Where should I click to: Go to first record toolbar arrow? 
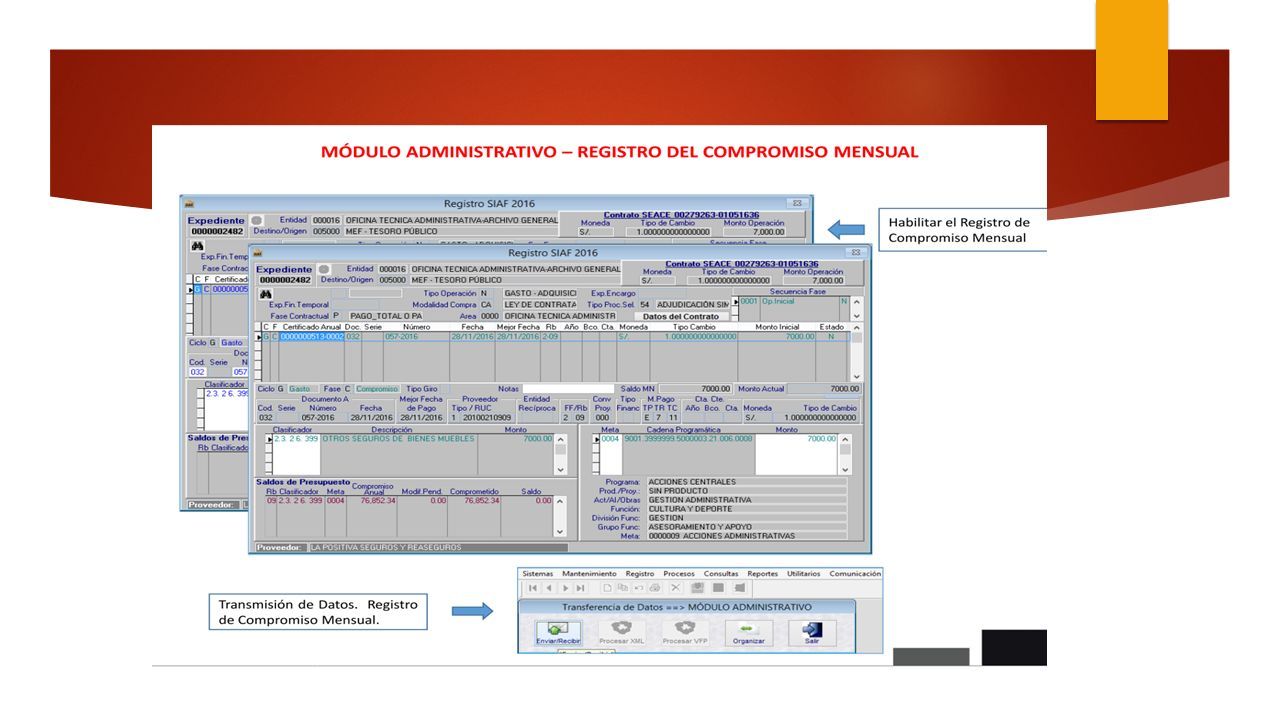coord(533,588)
